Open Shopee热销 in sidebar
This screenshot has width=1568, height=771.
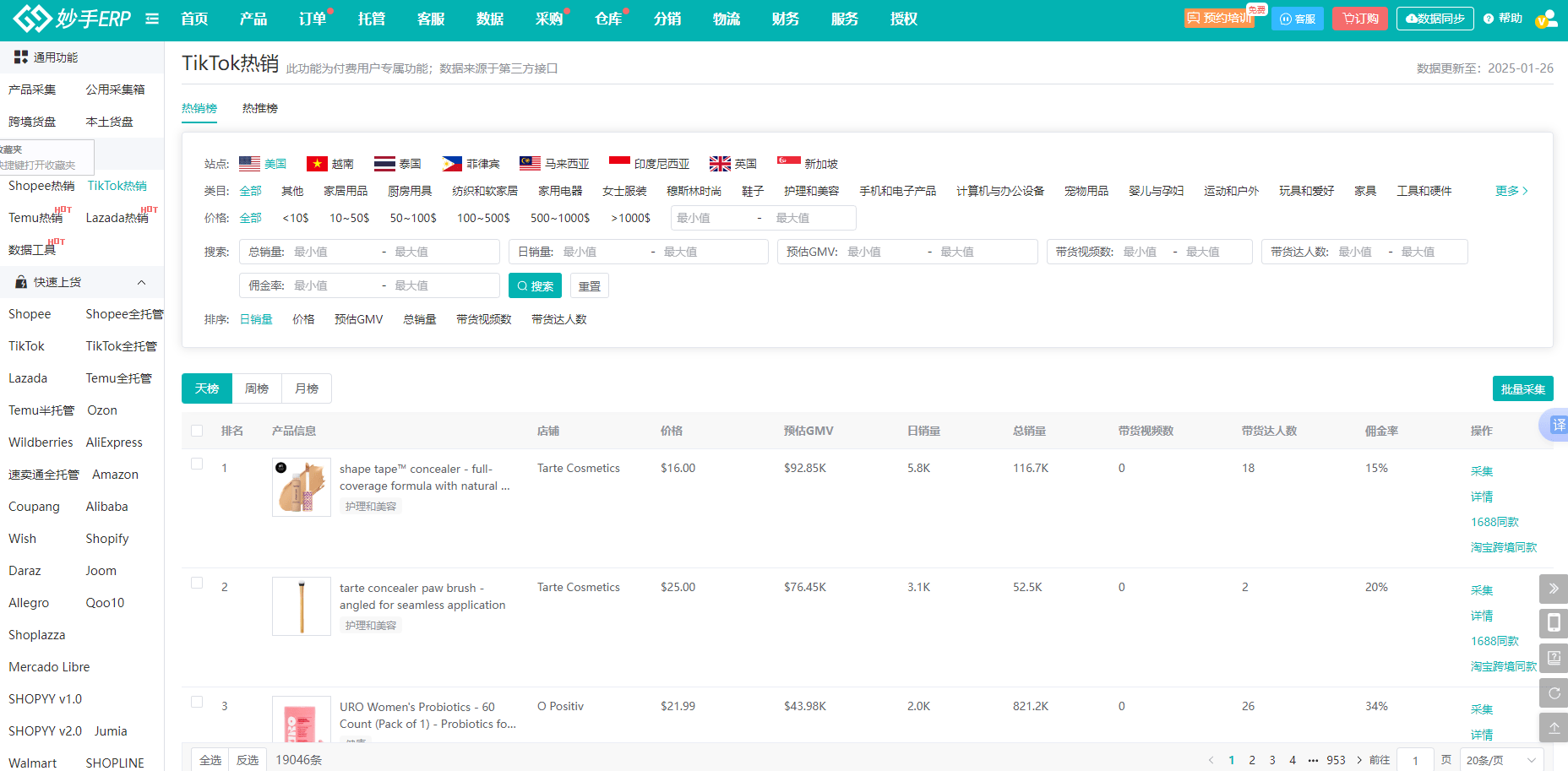pyautogui.click(x=41, y=186)
